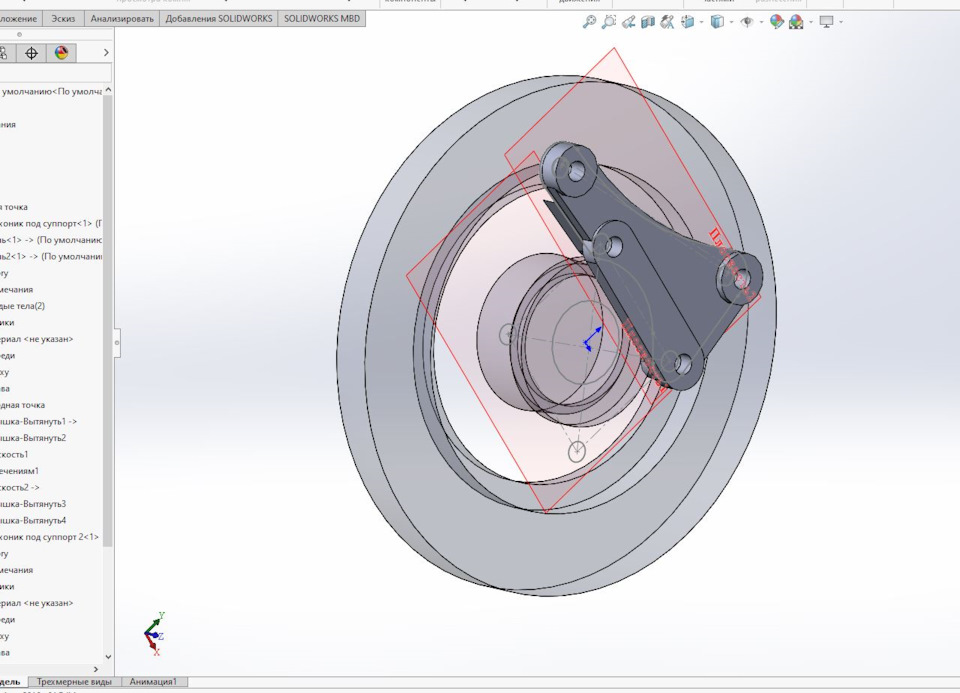
Task: Click the View Orientation cube icon
Action: 688,22
